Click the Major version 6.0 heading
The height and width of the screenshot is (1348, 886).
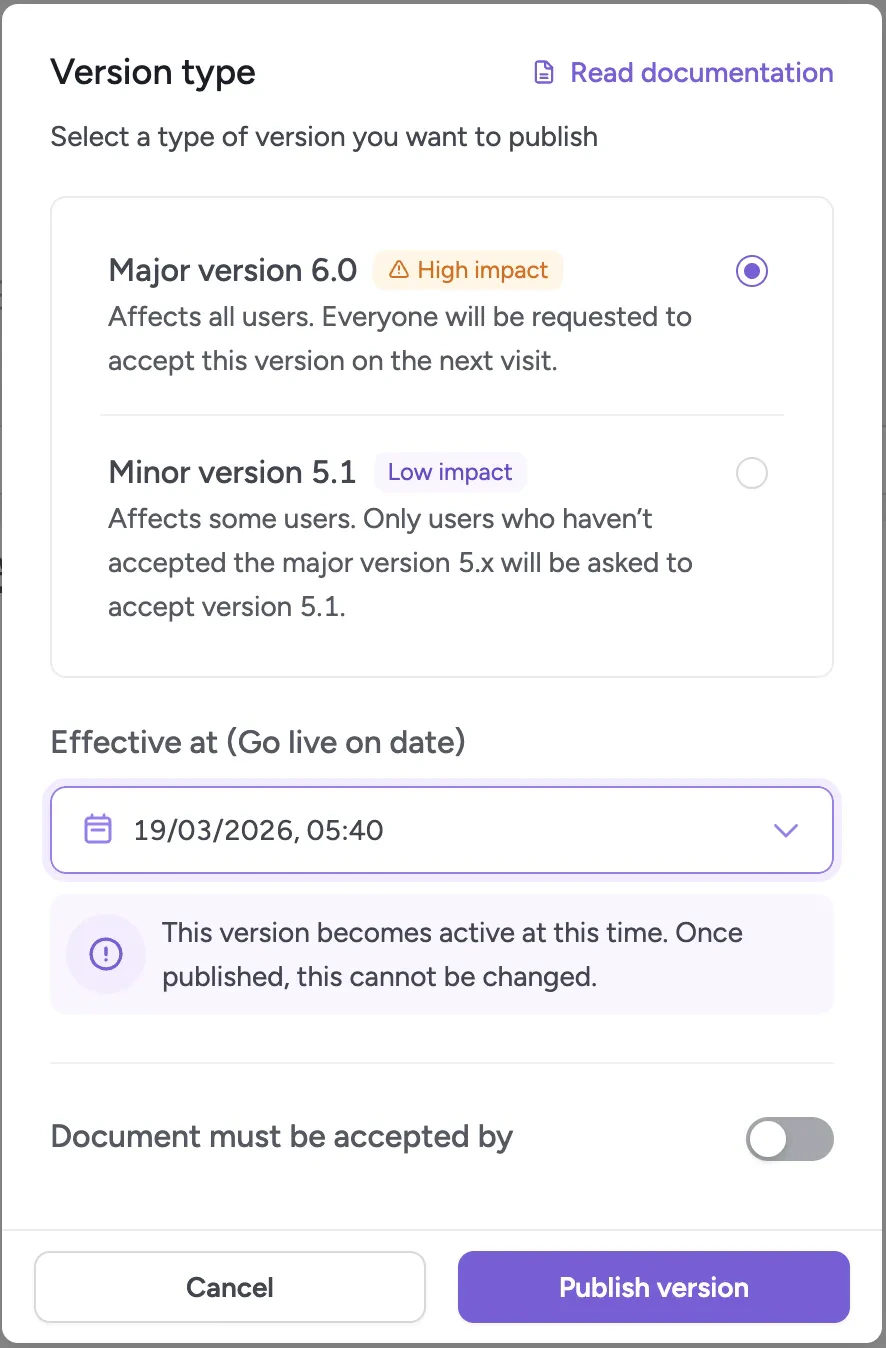(x=232, y=270)
